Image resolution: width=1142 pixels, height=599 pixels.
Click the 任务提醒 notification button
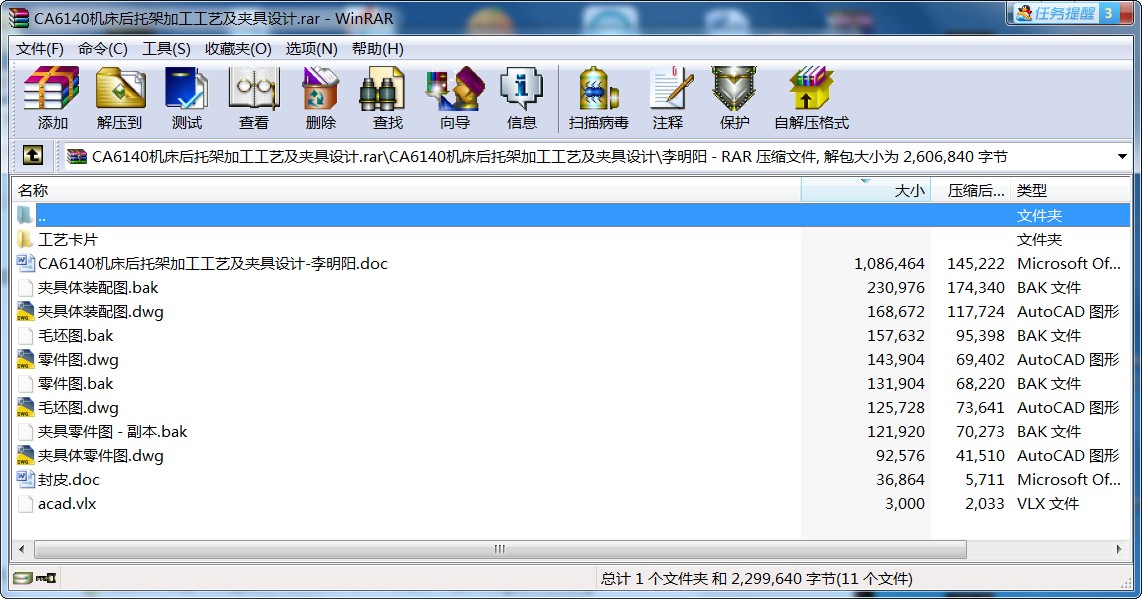point(1063,13)
